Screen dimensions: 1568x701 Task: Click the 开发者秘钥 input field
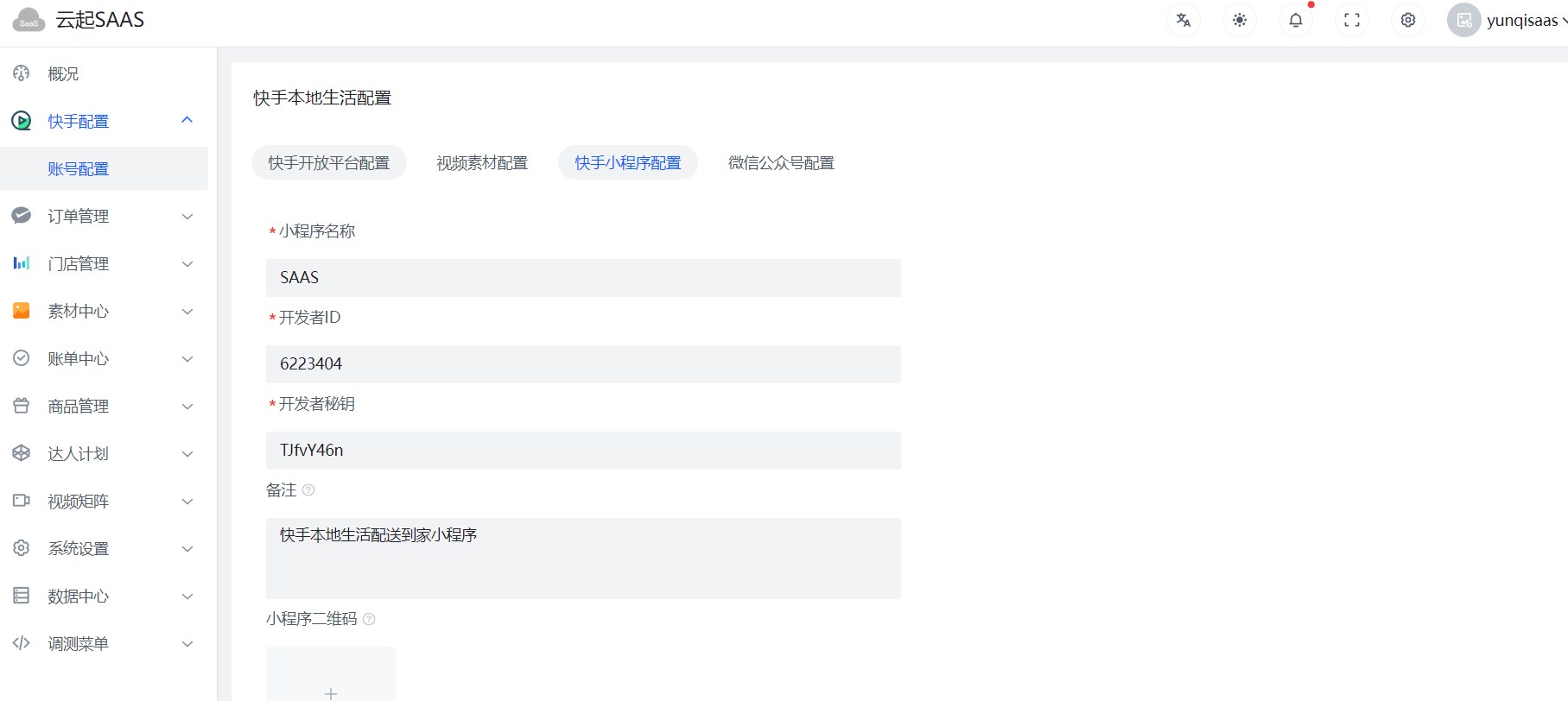tap(583, 451)
